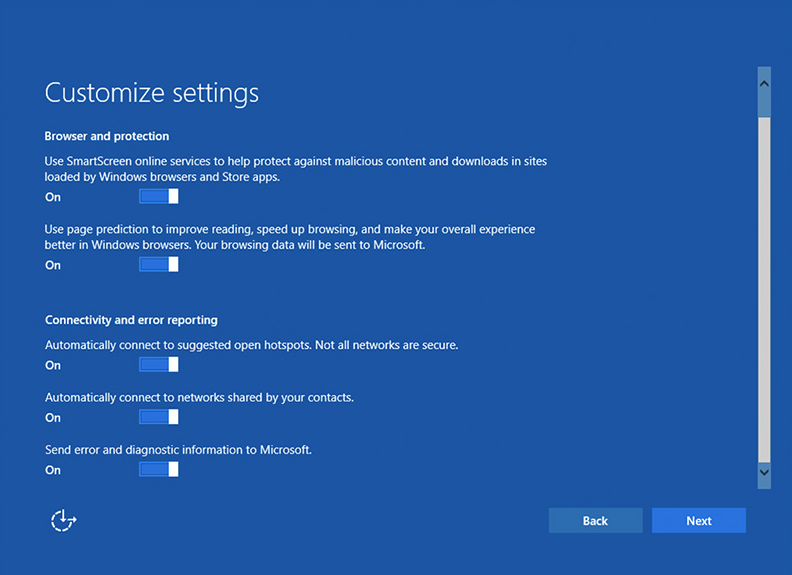Go back with the Back button
The image size is (792, 575).
595,521
